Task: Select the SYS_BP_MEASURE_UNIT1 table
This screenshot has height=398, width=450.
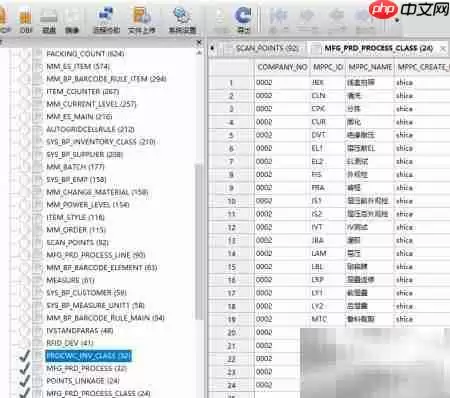Action: (x=95, y=305)
